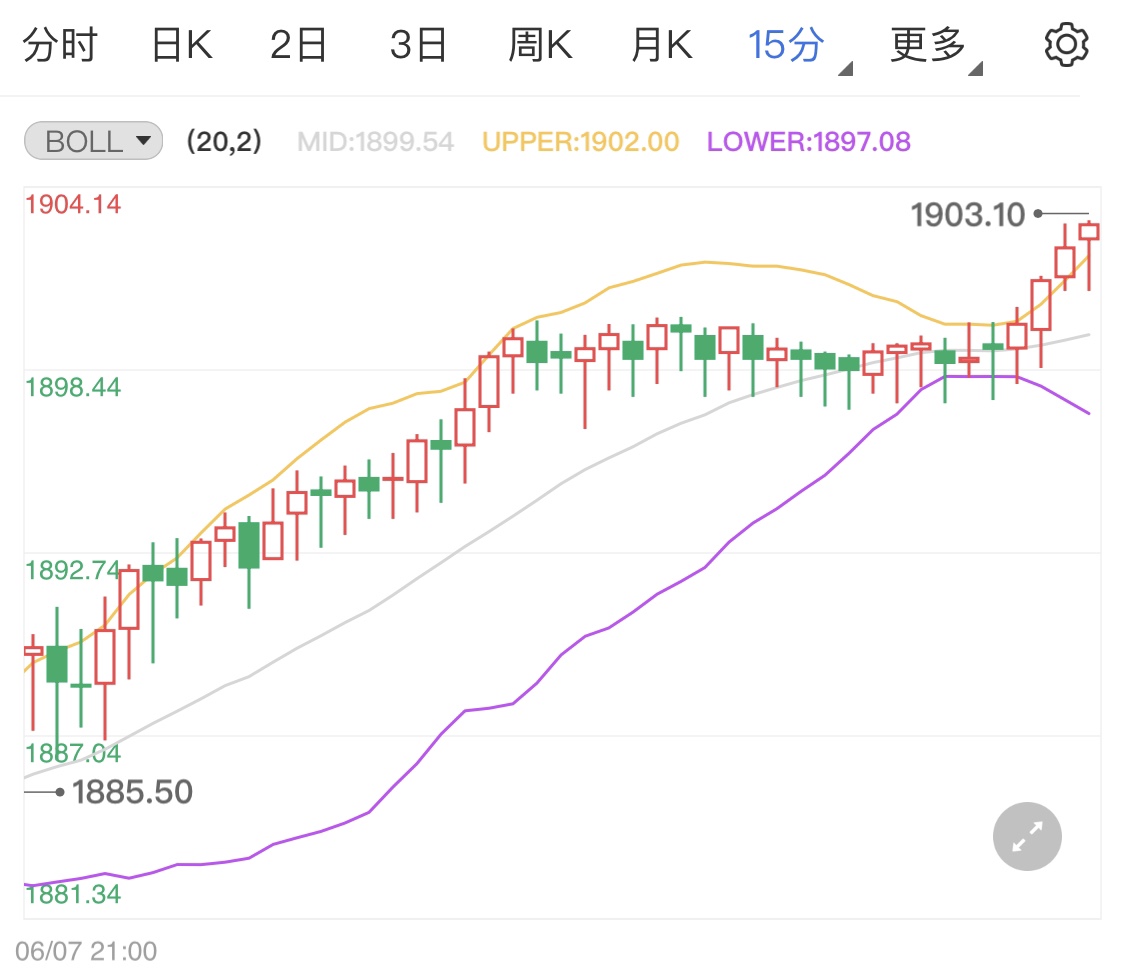
Task: Open the BOLL indicator selector dropdown
Action: click(x=93, y=141)
